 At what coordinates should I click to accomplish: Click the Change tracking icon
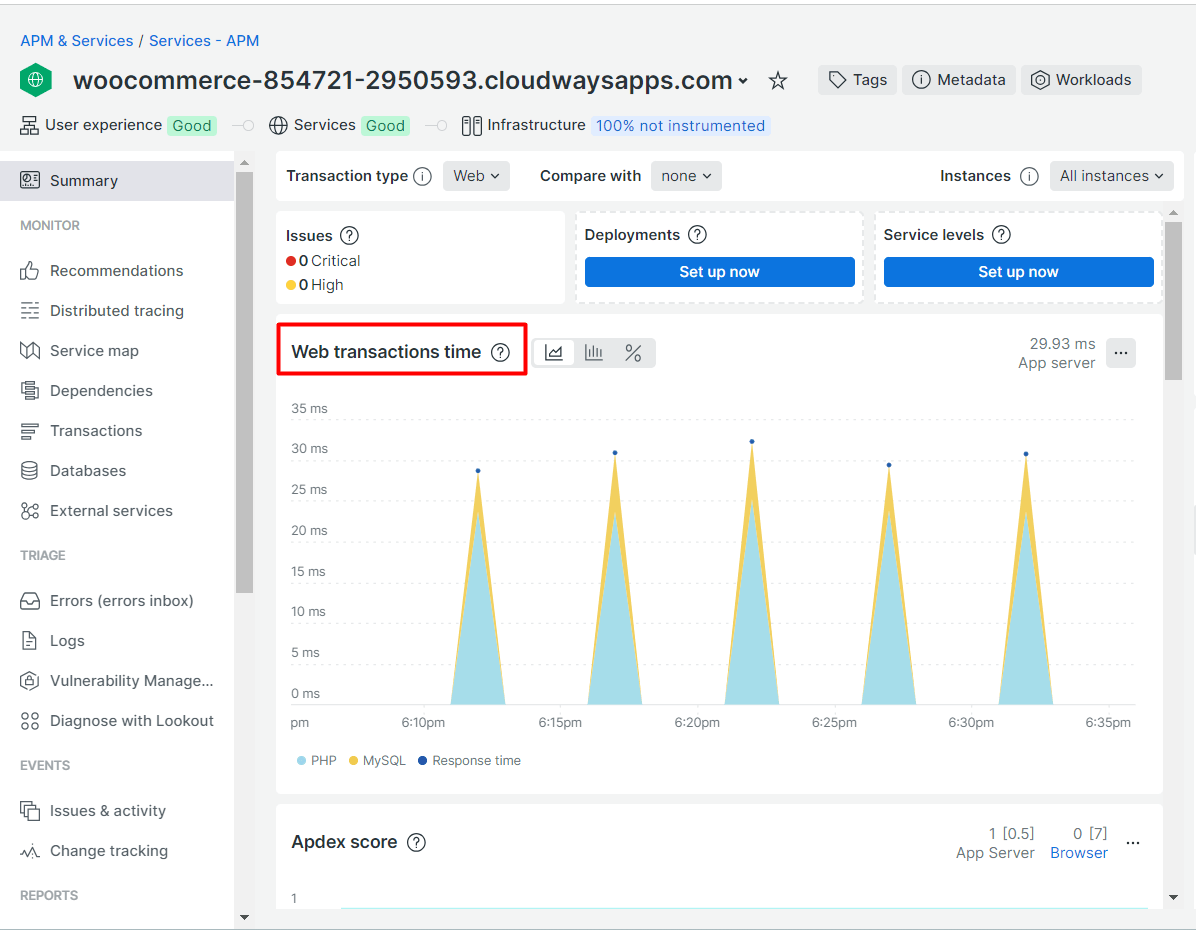(29, 851)
